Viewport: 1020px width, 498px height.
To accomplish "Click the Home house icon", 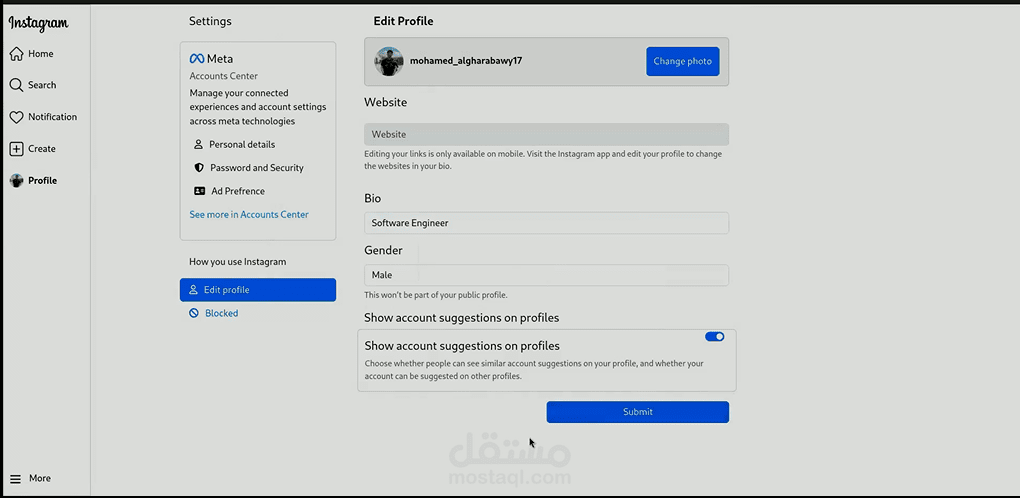I will pyautogui.click(x=16, y=54).
